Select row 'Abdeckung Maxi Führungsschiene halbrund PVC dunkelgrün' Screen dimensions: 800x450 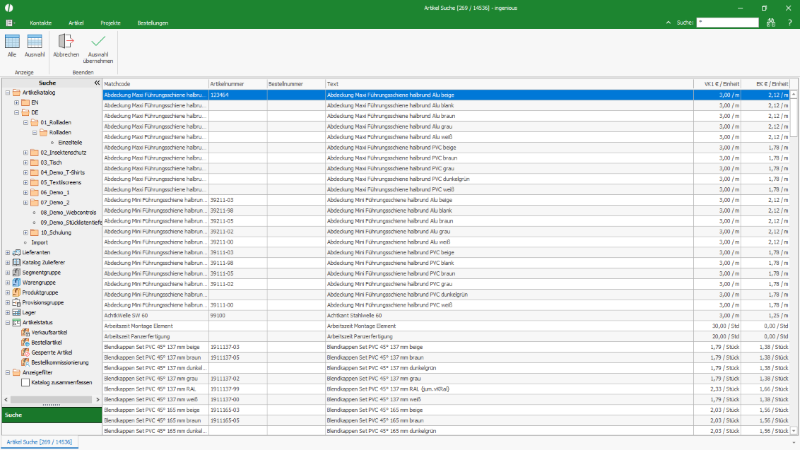[x=446, y=179]
